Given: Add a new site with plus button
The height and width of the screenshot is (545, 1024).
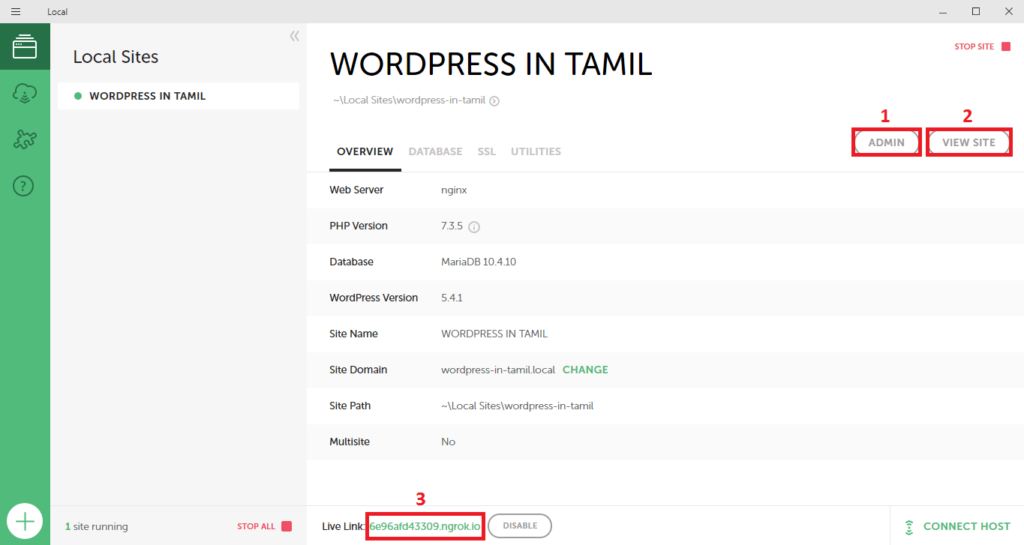Looking at the screenshot, I should 25,521.
